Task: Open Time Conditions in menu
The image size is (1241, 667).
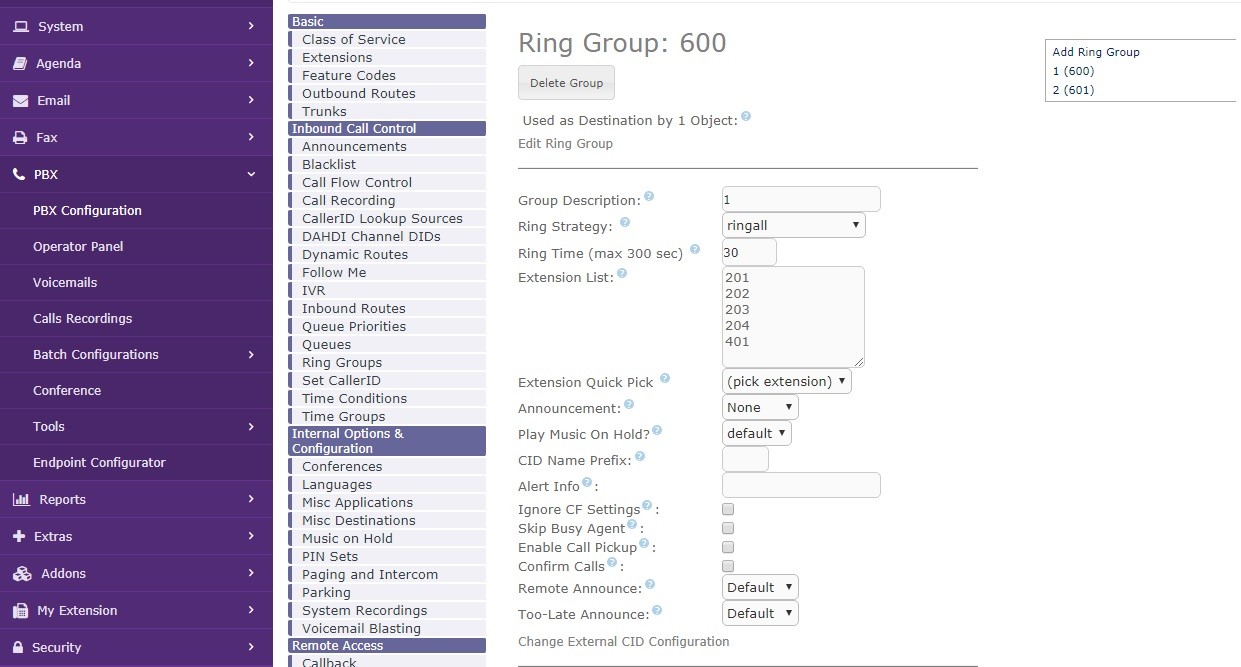Action: point(354,398)
